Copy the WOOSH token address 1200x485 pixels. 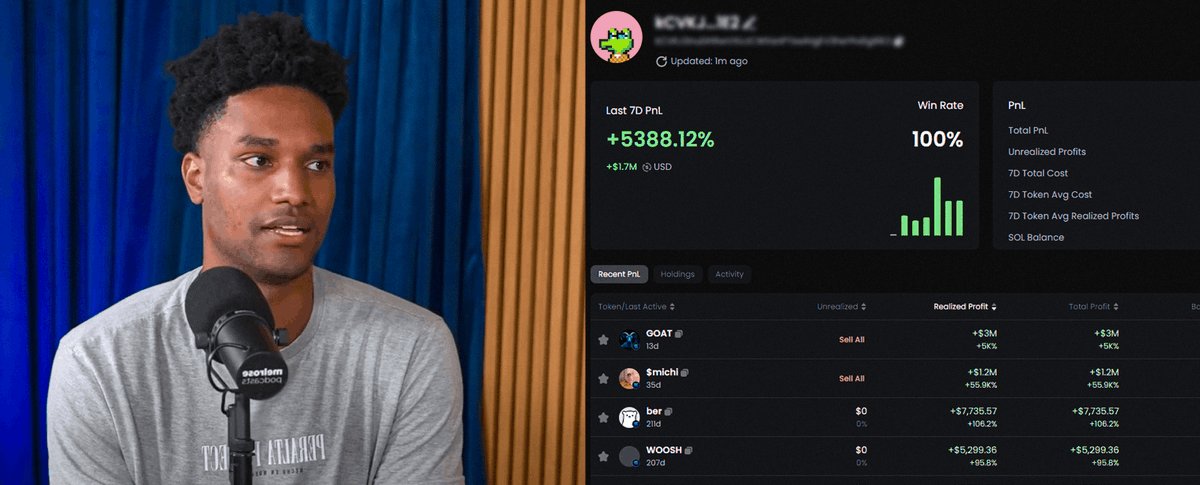(688, 450)
